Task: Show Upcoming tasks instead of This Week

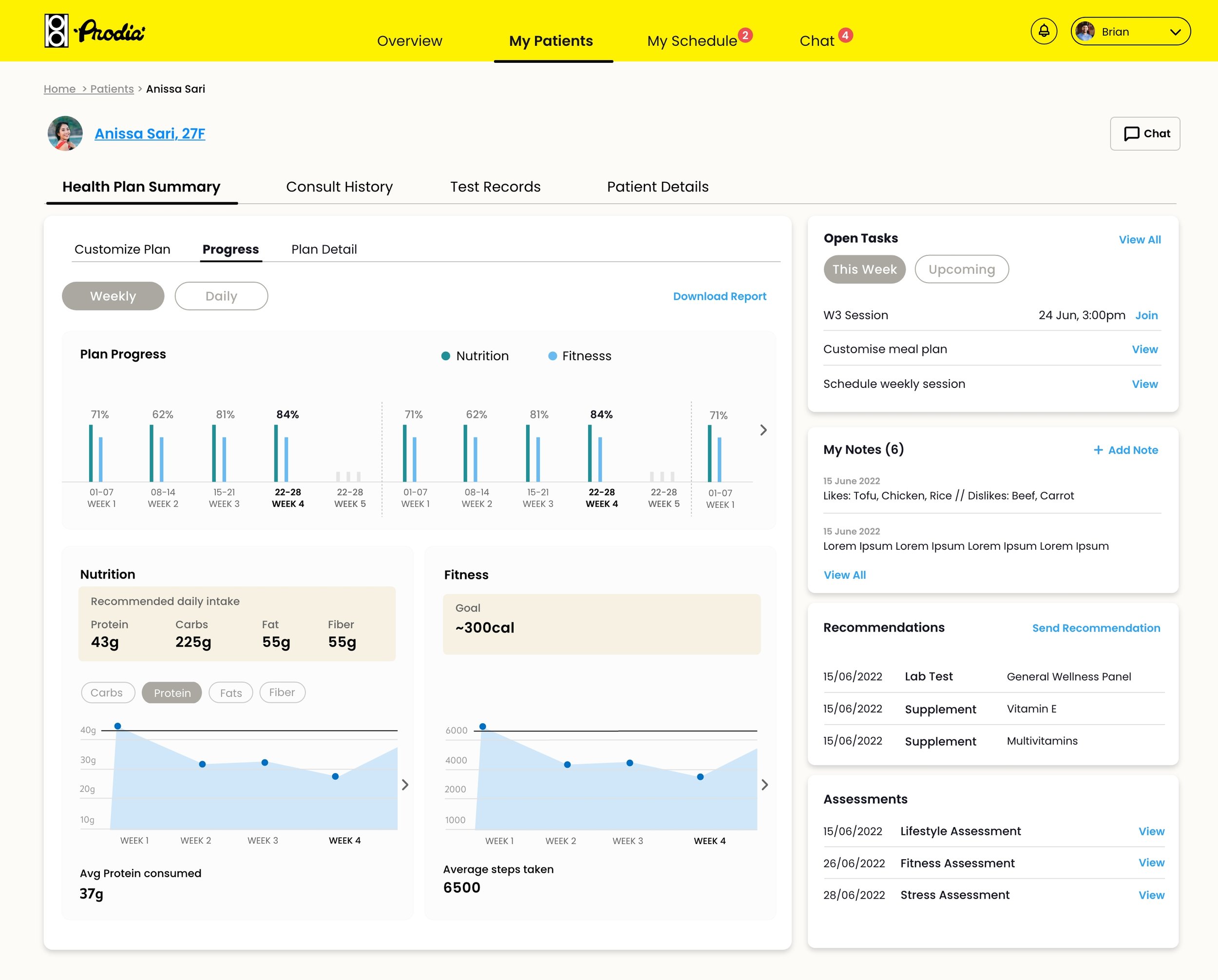Action: pyautogui.click(x=962, y=269)
